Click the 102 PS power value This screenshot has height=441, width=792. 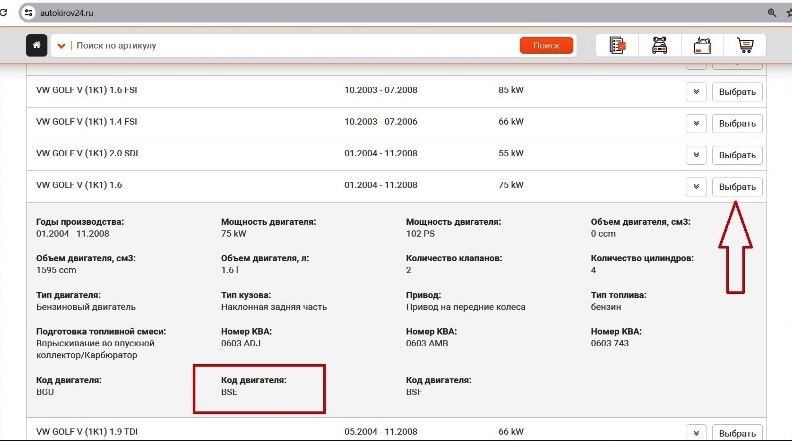tap(420, 234)
